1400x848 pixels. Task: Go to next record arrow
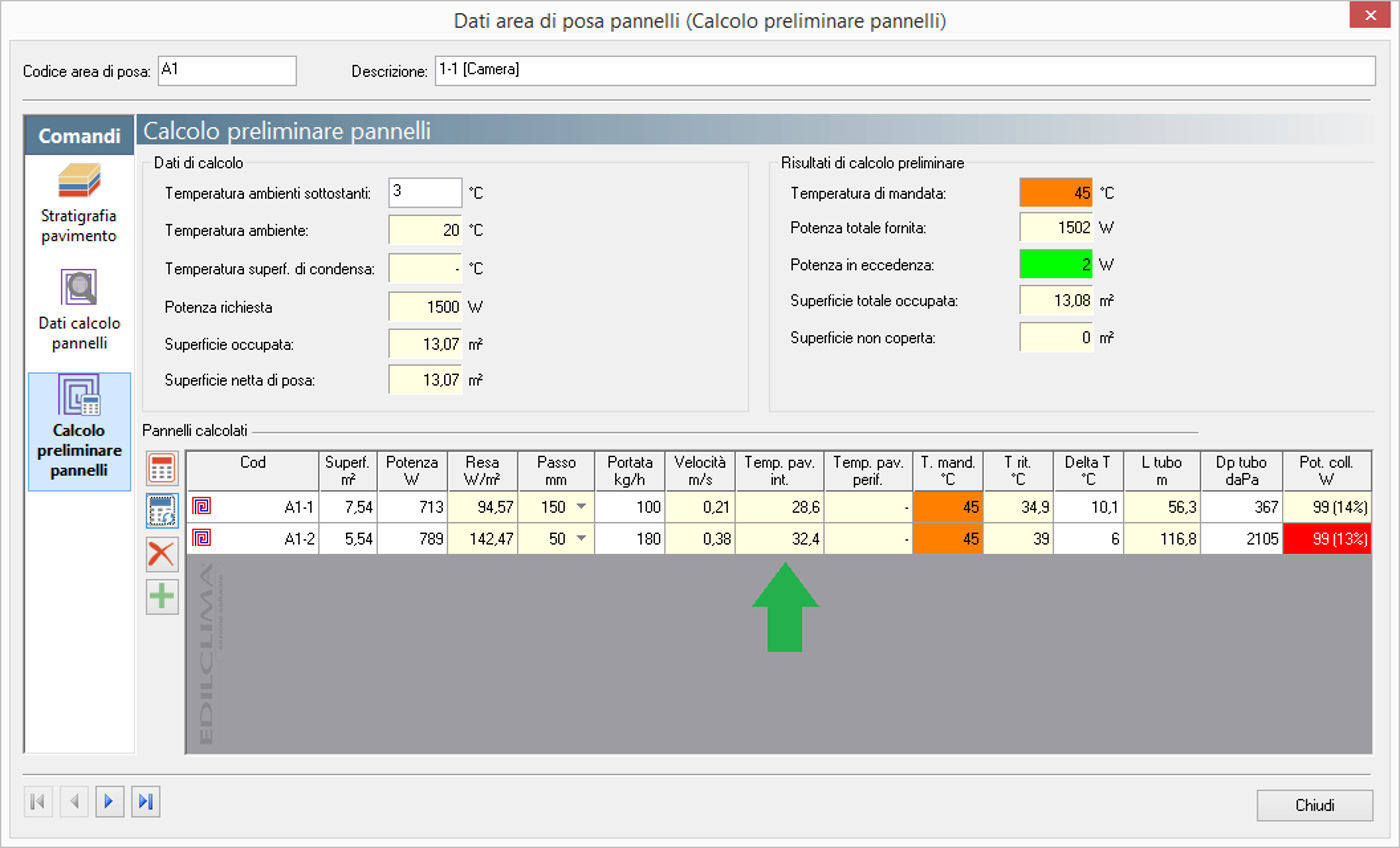tap(110, 801)
